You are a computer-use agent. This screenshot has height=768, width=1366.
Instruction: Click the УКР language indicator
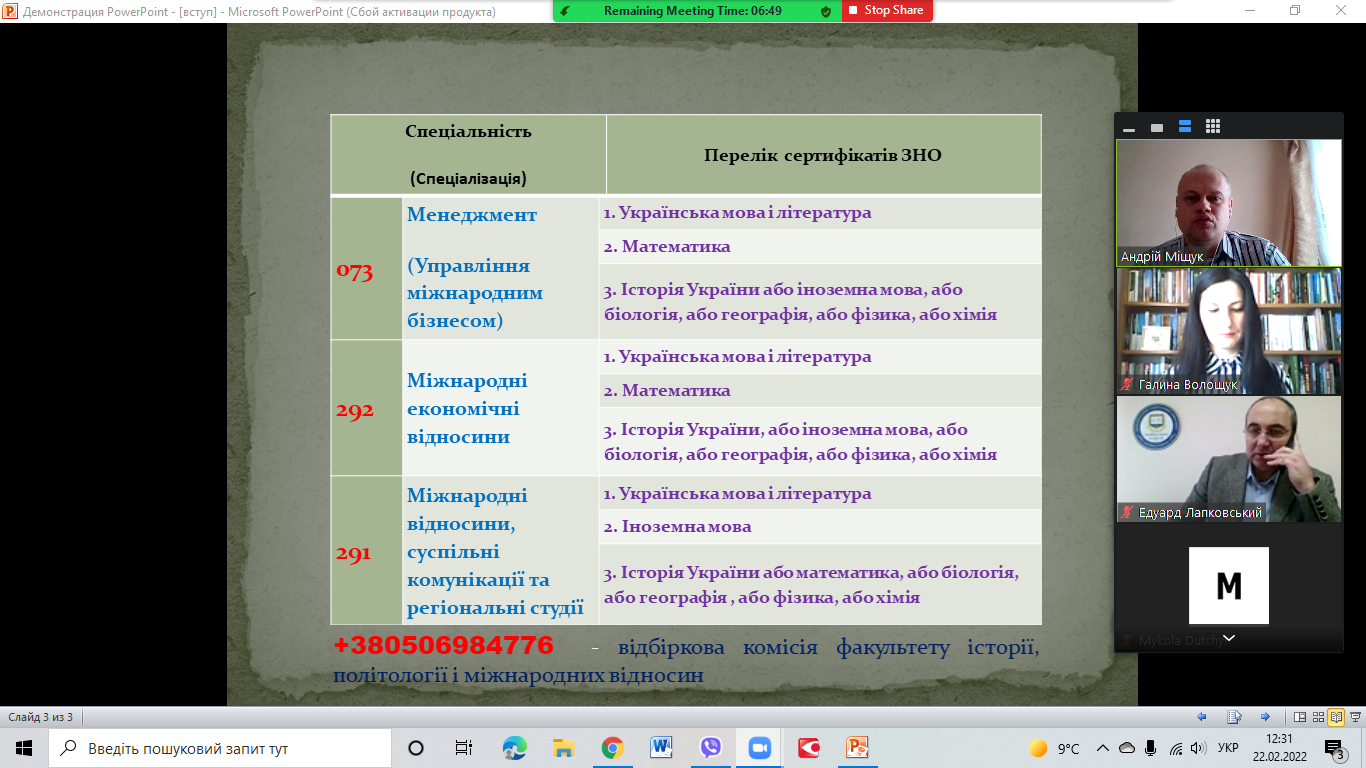1228,748
